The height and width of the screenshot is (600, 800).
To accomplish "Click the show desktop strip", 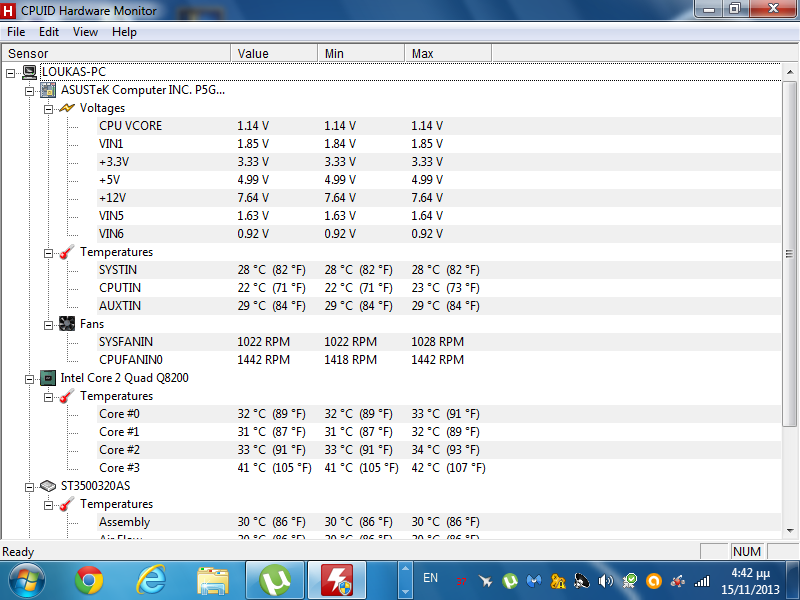I will (793, 581).
